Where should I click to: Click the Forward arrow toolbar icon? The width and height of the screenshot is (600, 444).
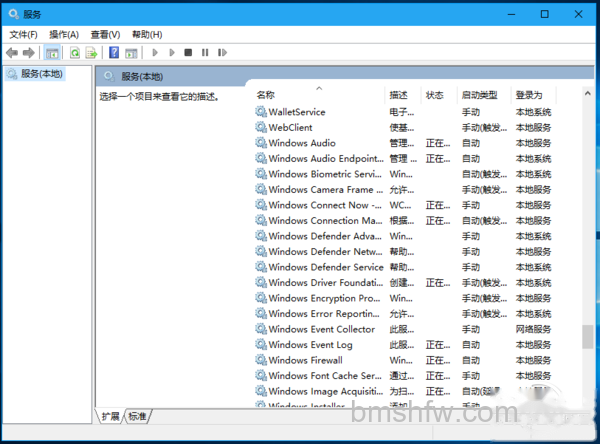coord(29,52)
